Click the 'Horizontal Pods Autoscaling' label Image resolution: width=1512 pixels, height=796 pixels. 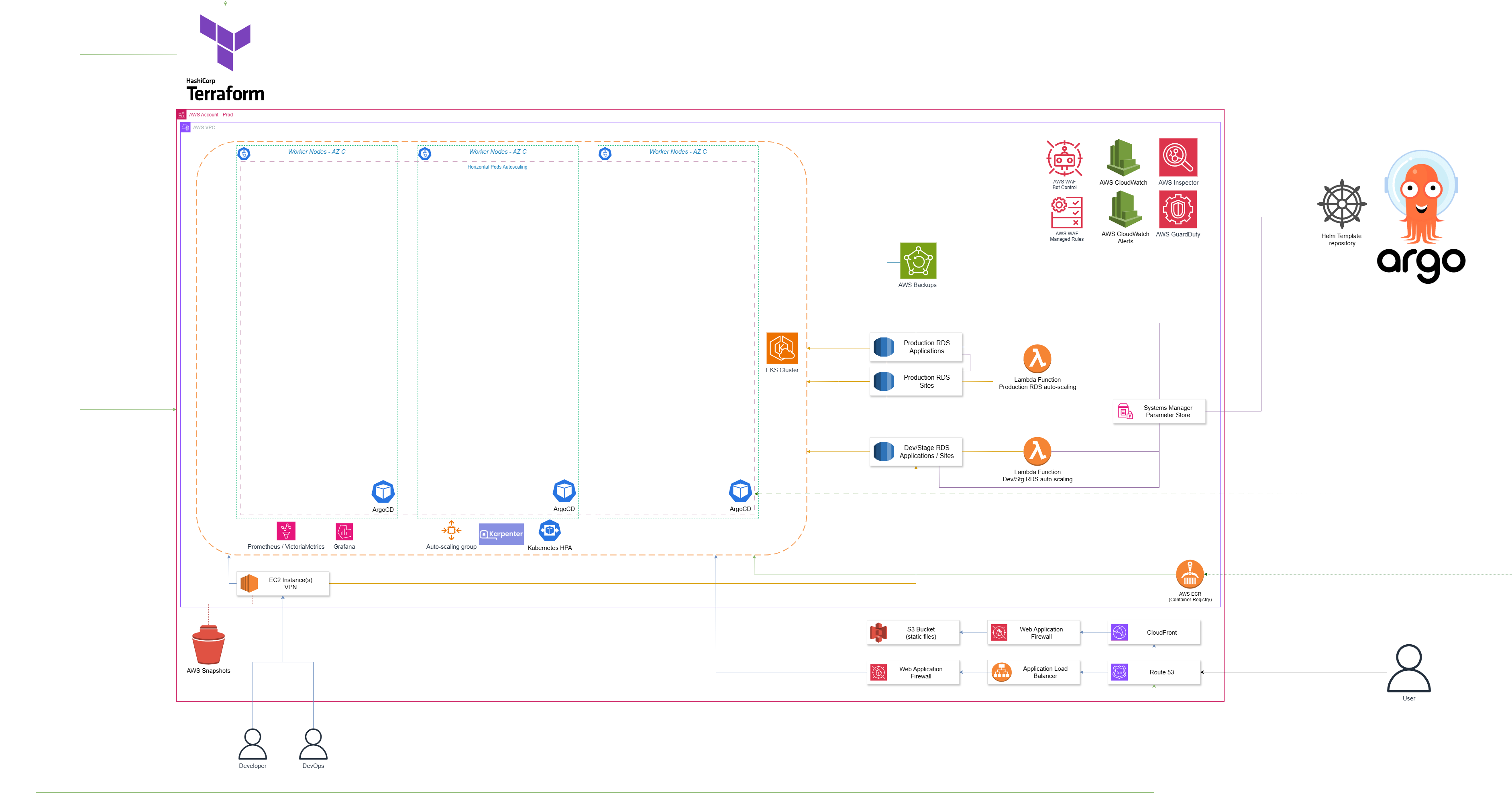pyautogui.click(x=497, y=167)
